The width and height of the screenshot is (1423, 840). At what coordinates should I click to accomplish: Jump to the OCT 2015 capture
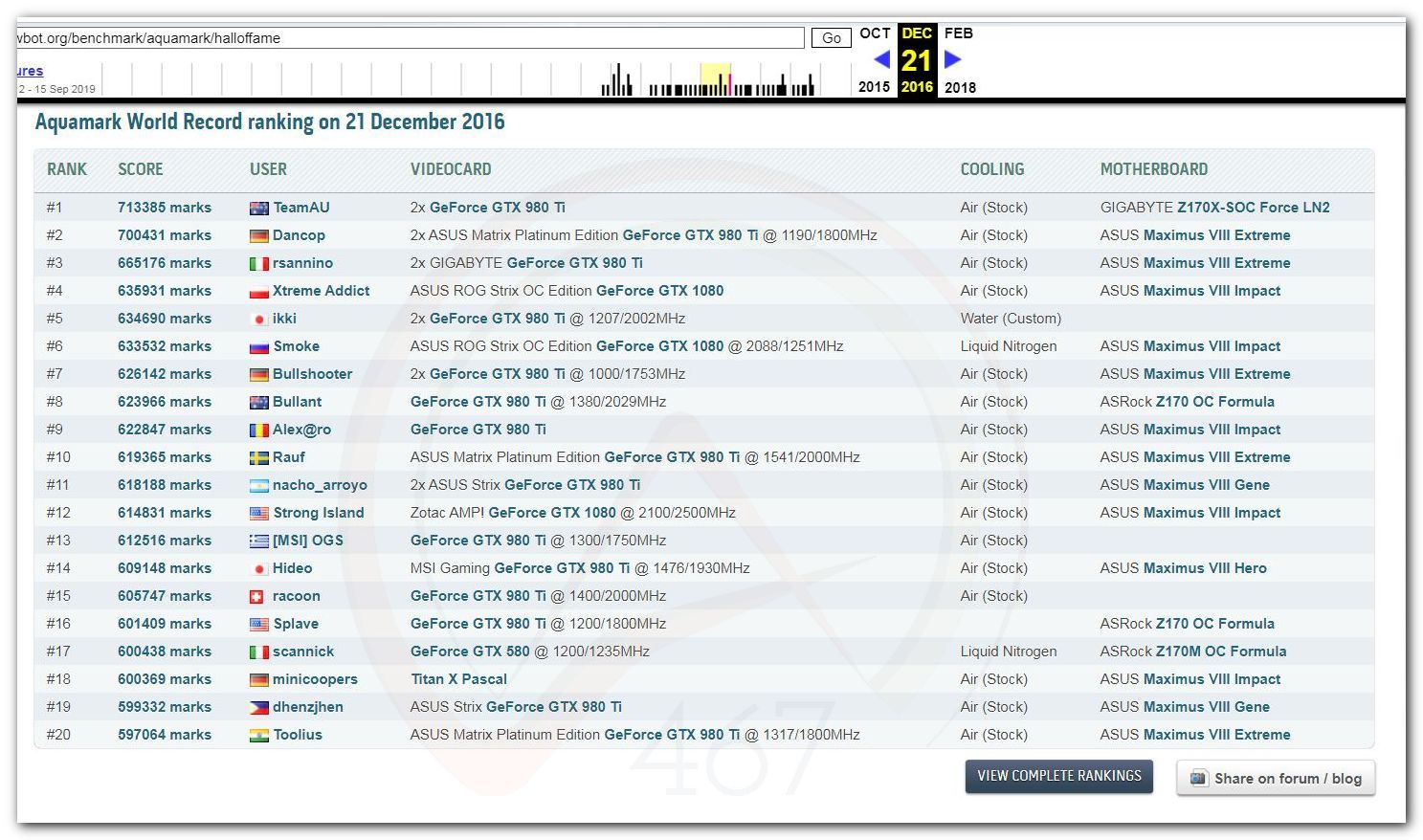point(874,33)
